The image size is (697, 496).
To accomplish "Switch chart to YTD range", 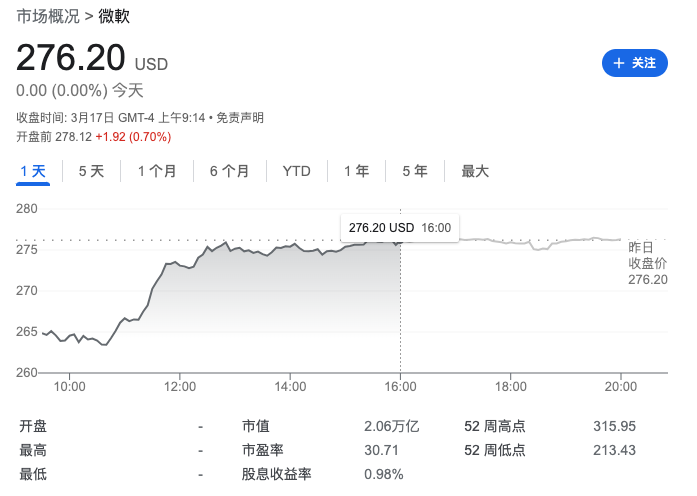I will coord(296,171).
